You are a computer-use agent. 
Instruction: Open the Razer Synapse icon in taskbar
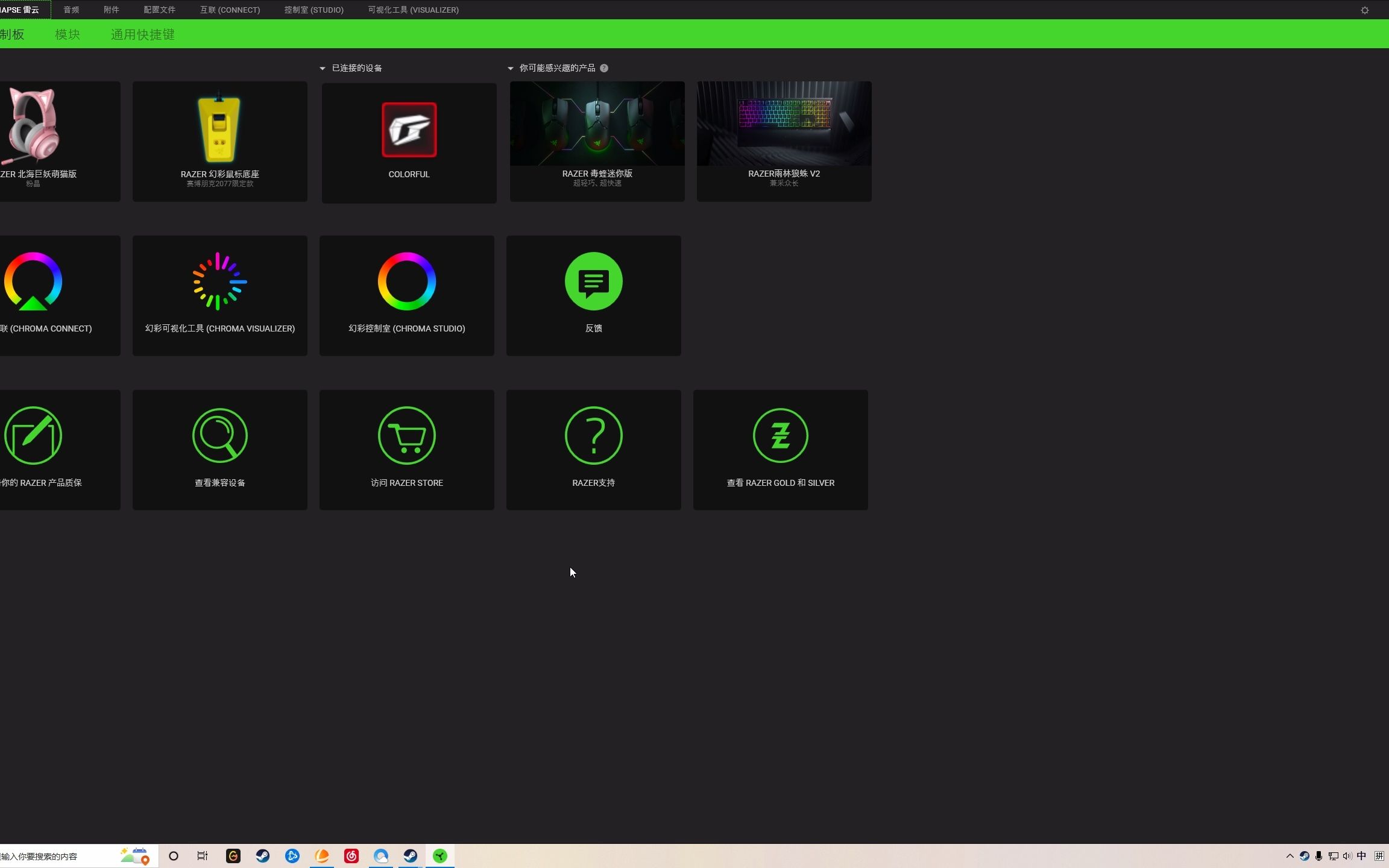(x=440, y=856)
